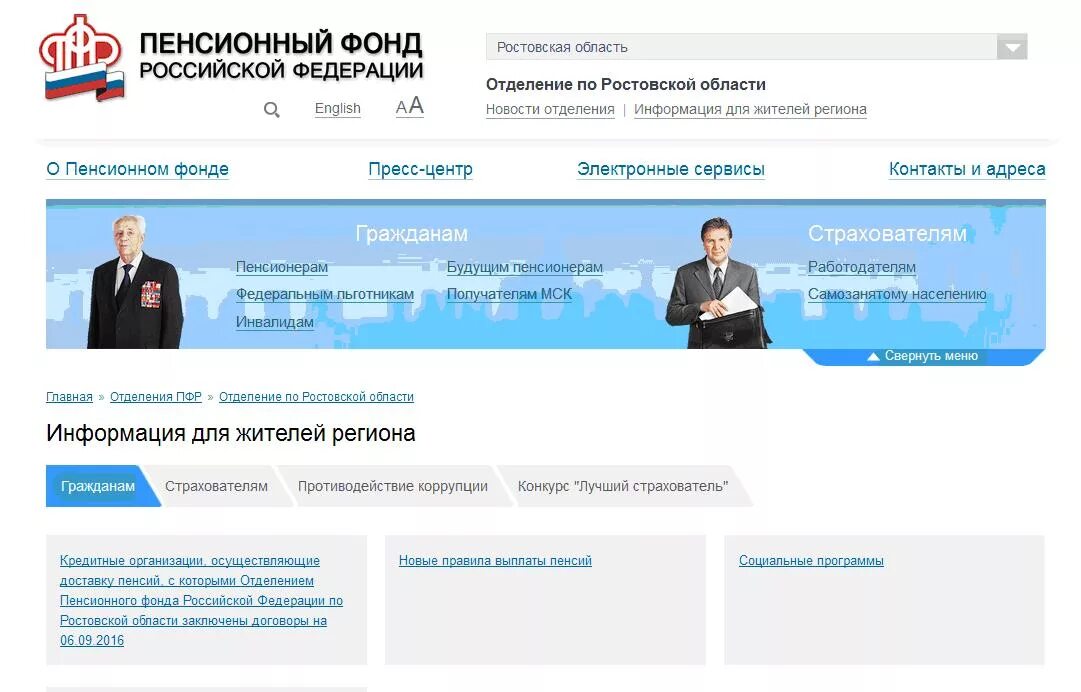Open Отделение по Ростовской области breadcrumb
1081x692 pixels.
pos(316,397)
